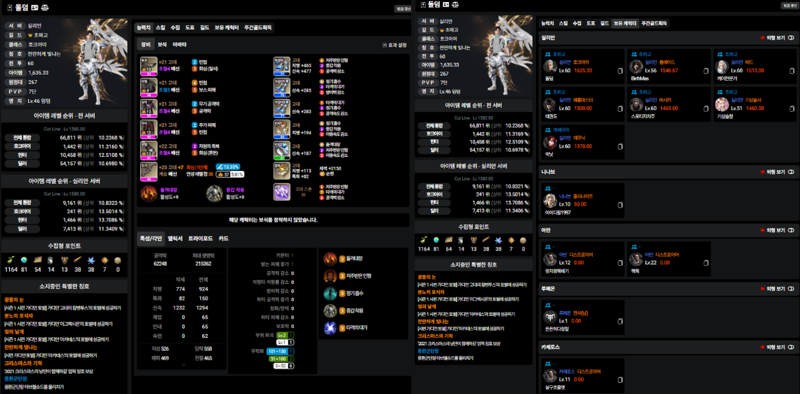Collapse the 카제로스 server section header
This screenshot has height=394, width=800.
coord(668,347)
